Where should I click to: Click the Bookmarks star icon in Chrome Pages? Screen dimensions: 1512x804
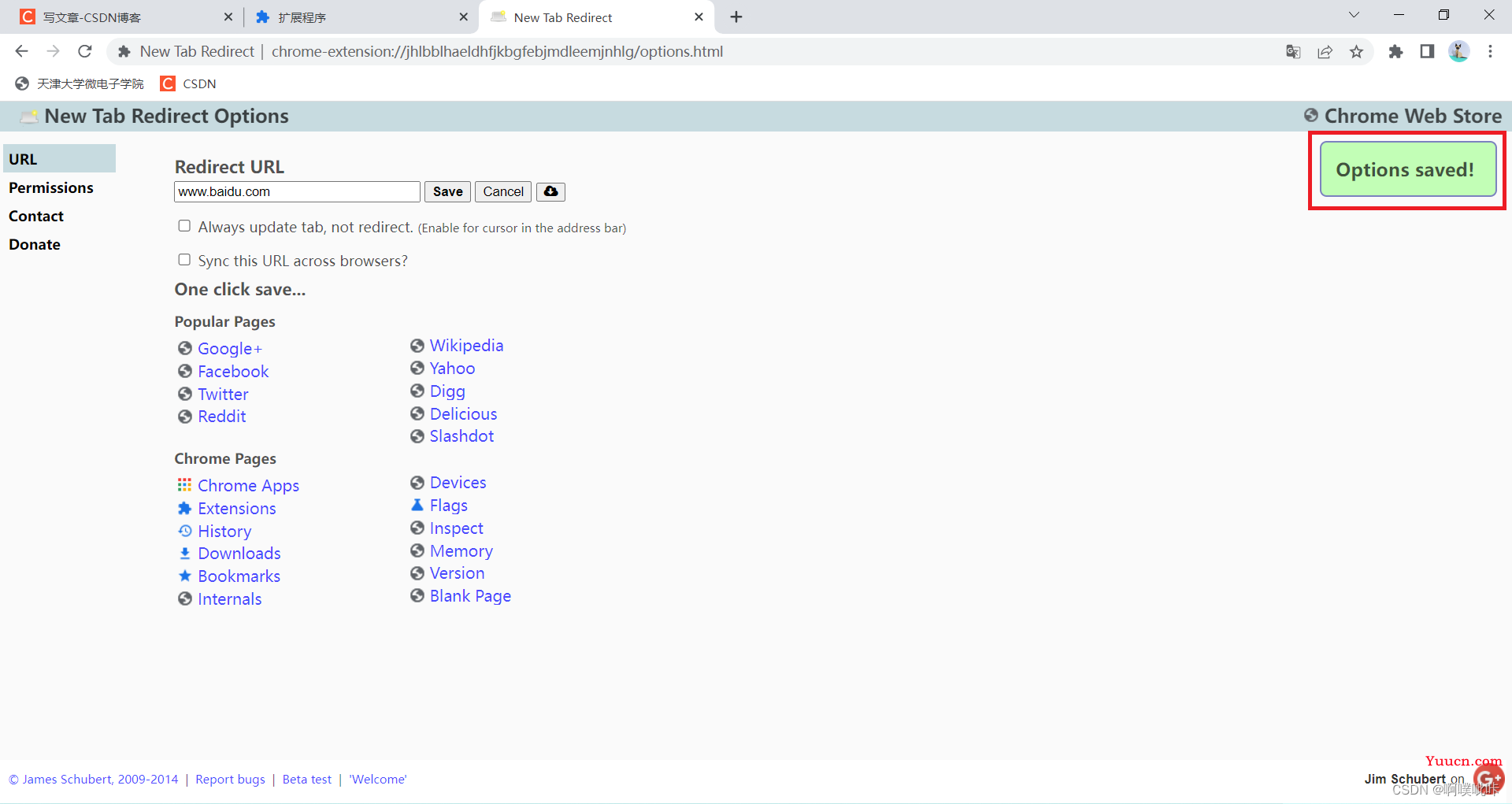(184, 576)
